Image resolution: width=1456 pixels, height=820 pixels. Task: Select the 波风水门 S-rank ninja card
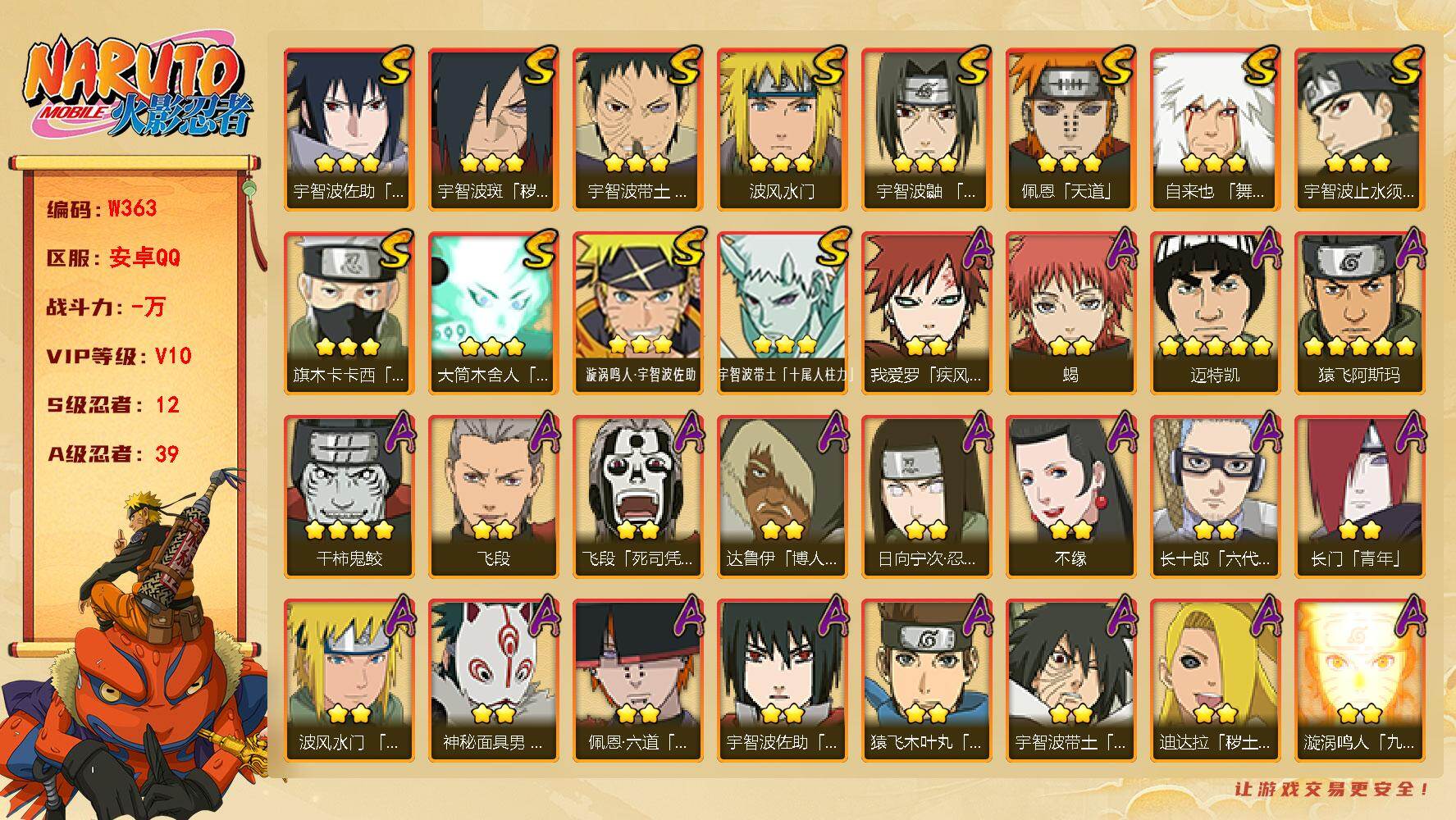tap(783, 130)
